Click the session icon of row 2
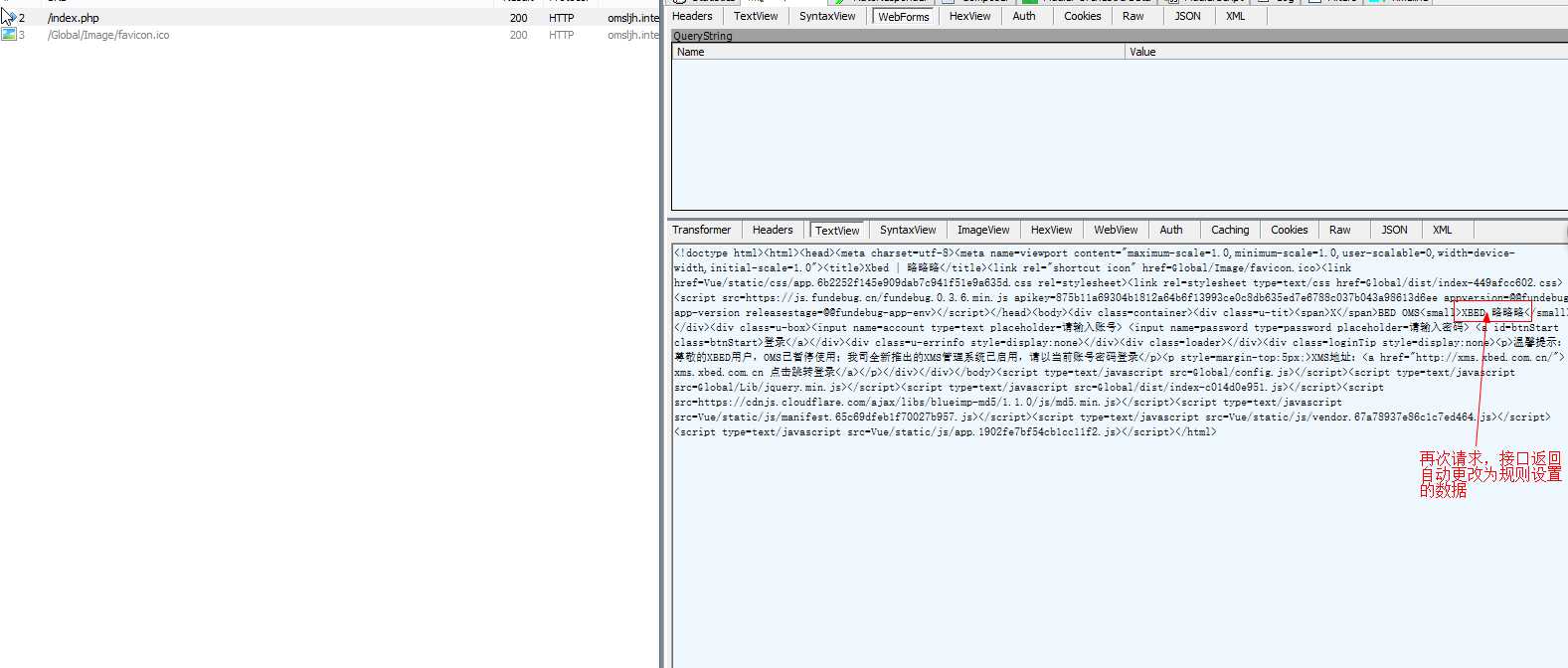 9,17
